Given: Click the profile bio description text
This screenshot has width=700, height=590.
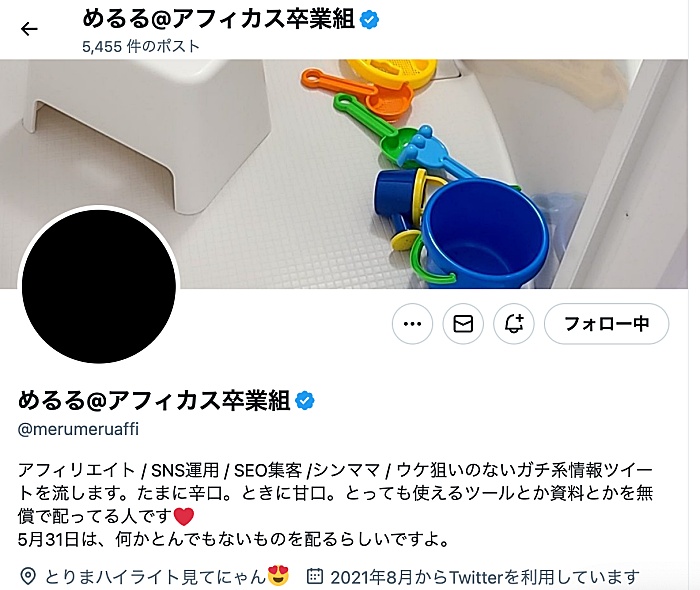Looking at the screenshot, I should 336,504.
